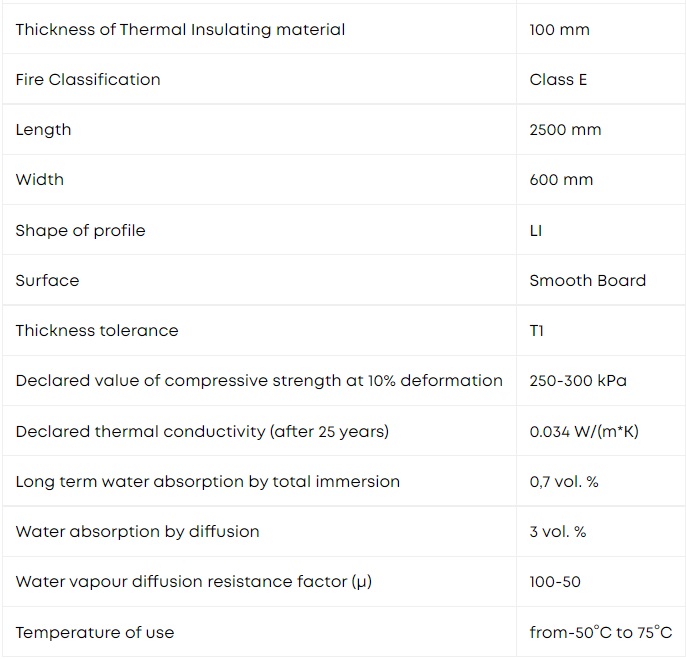686x659 pixels.
Task: Click the '2500 mm' length value
Action: coord(565,130)
